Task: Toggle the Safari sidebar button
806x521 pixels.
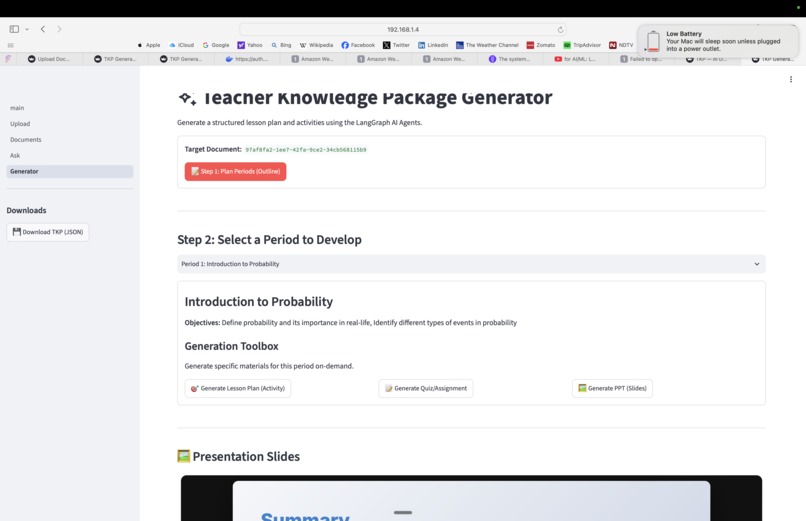Action: [x=14, y=29]
